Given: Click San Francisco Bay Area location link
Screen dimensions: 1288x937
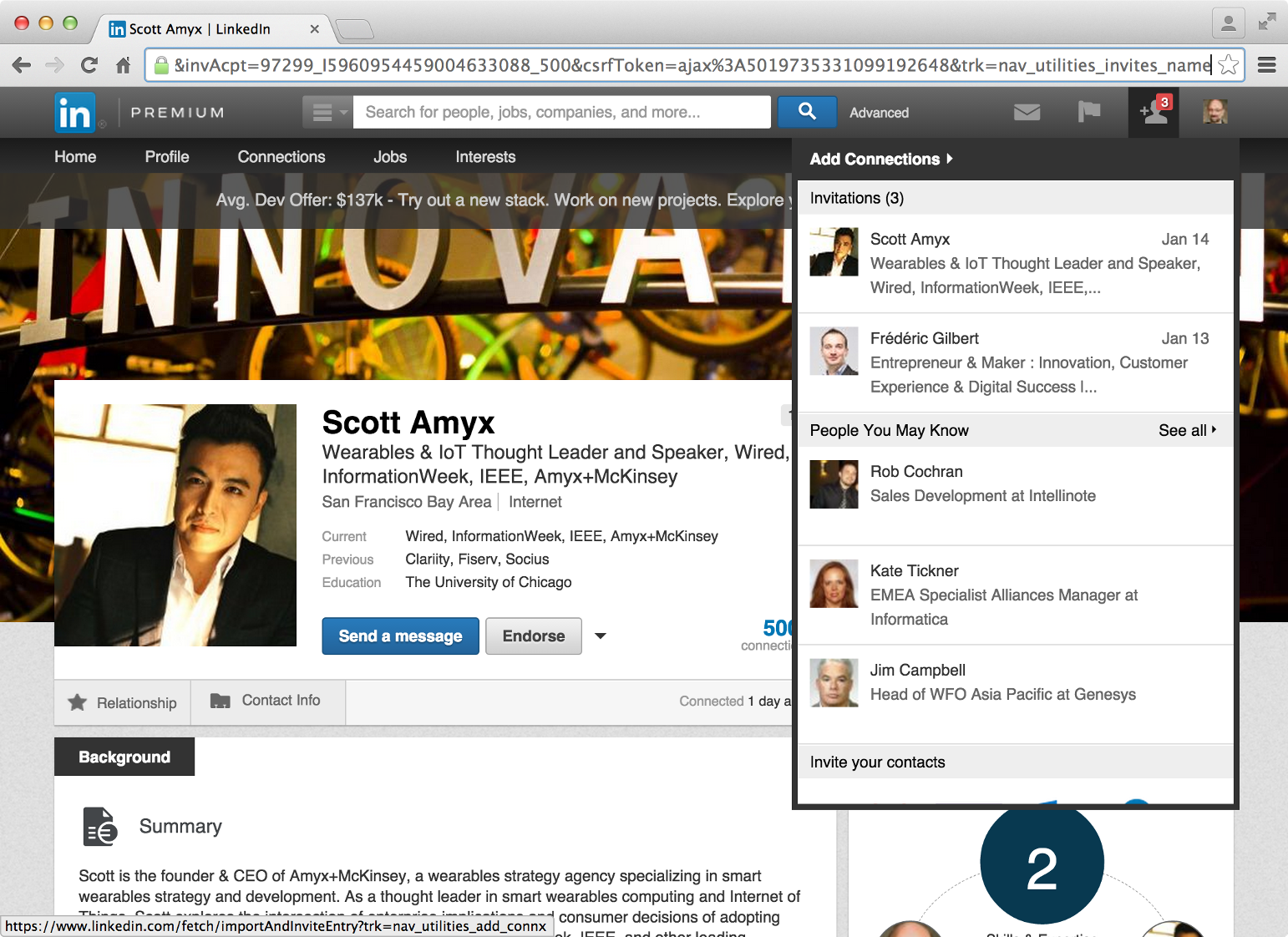Looking at the screenshot, I should (x=407, y=502).
